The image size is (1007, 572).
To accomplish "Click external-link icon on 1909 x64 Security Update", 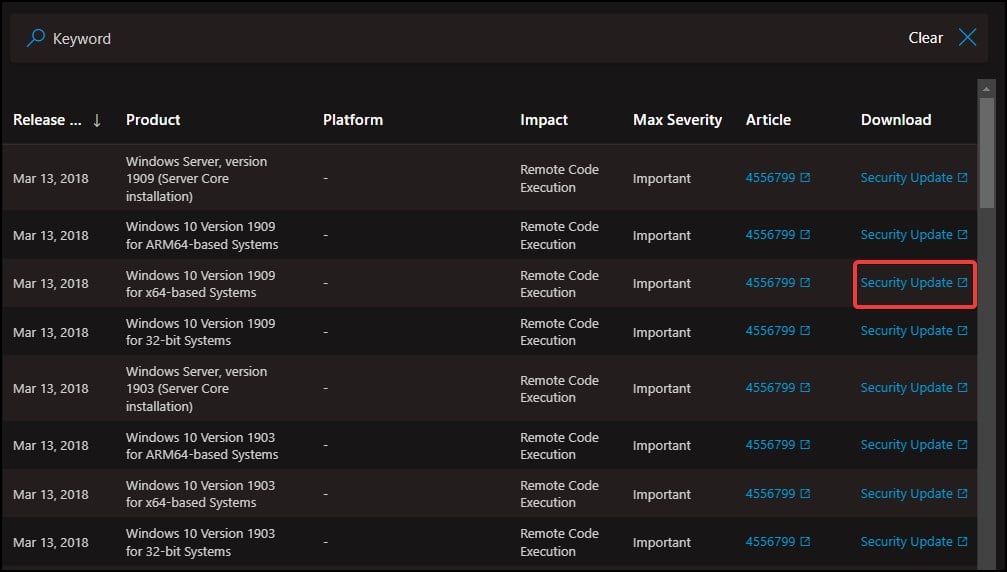I will tap(962, 282).
